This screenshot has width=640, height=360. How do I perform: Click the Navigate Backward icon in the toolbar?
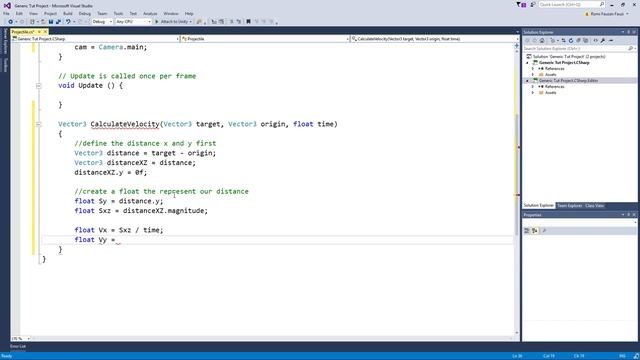(x=11, y=22)
